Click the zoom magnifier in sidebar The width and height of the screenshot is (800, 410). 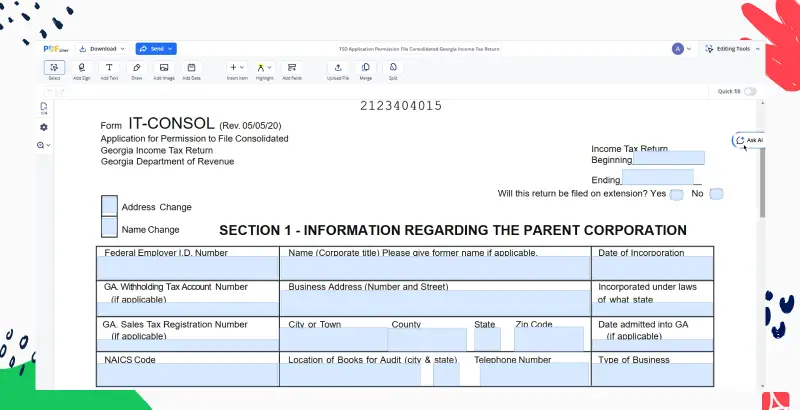pos(41,145)
